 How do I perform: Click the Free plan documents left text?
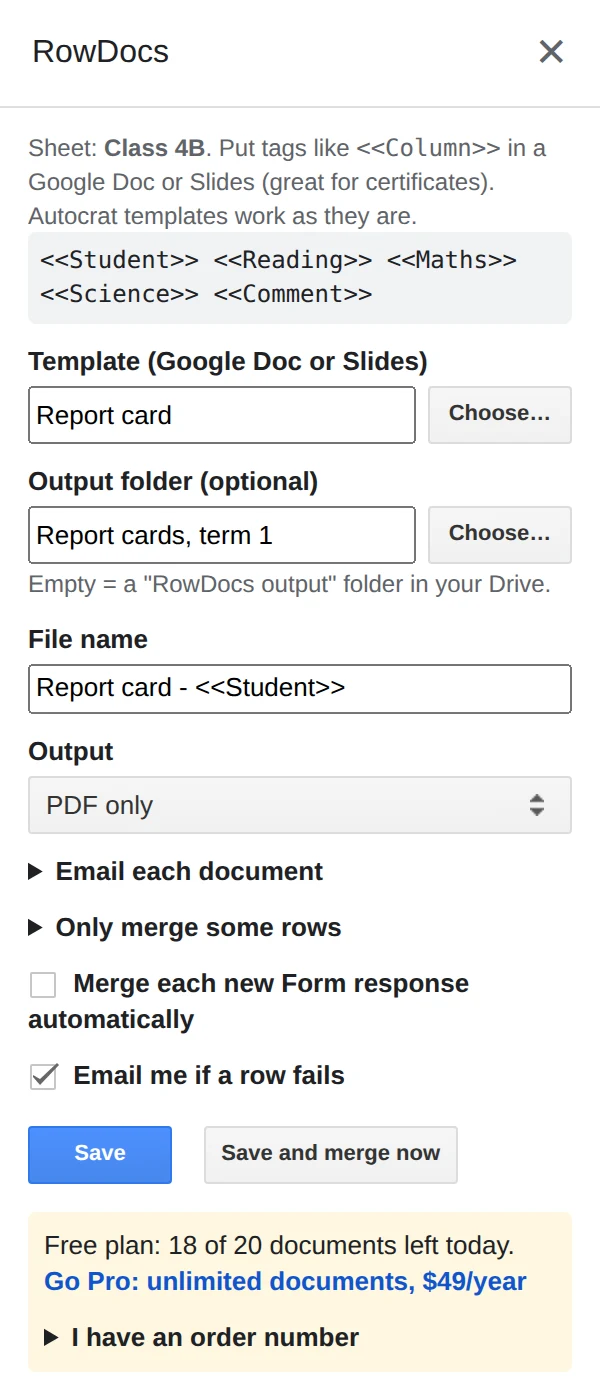[x=279, y=1245]
